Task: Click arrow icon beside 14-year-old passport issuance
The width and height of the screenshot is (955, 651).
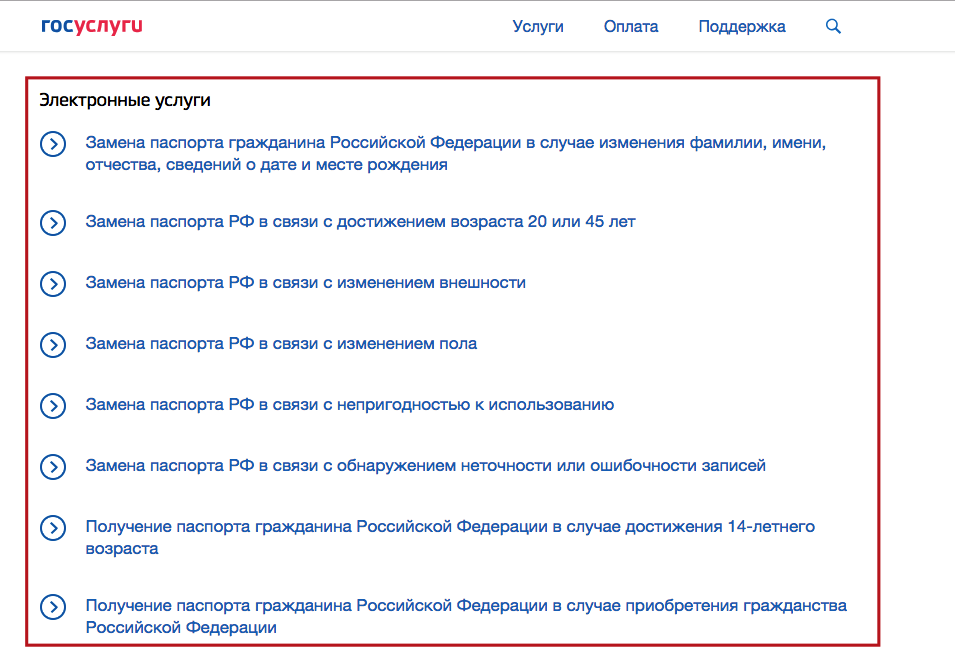Action: [x=53, y=527]
